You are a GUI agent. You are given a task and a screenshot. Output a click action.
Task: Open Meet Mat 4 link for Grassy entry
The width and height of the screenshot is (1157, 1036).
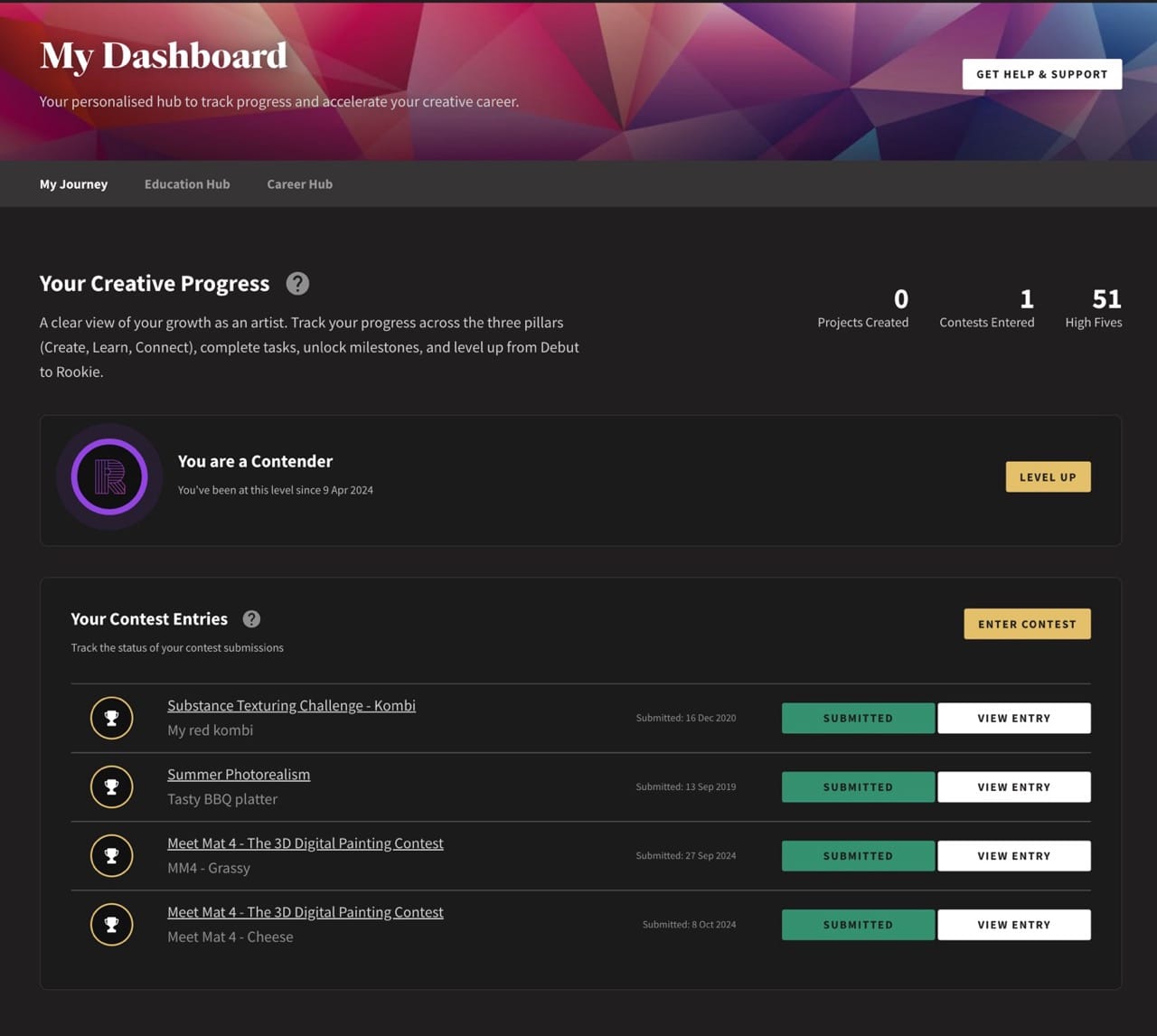(305, 843)
